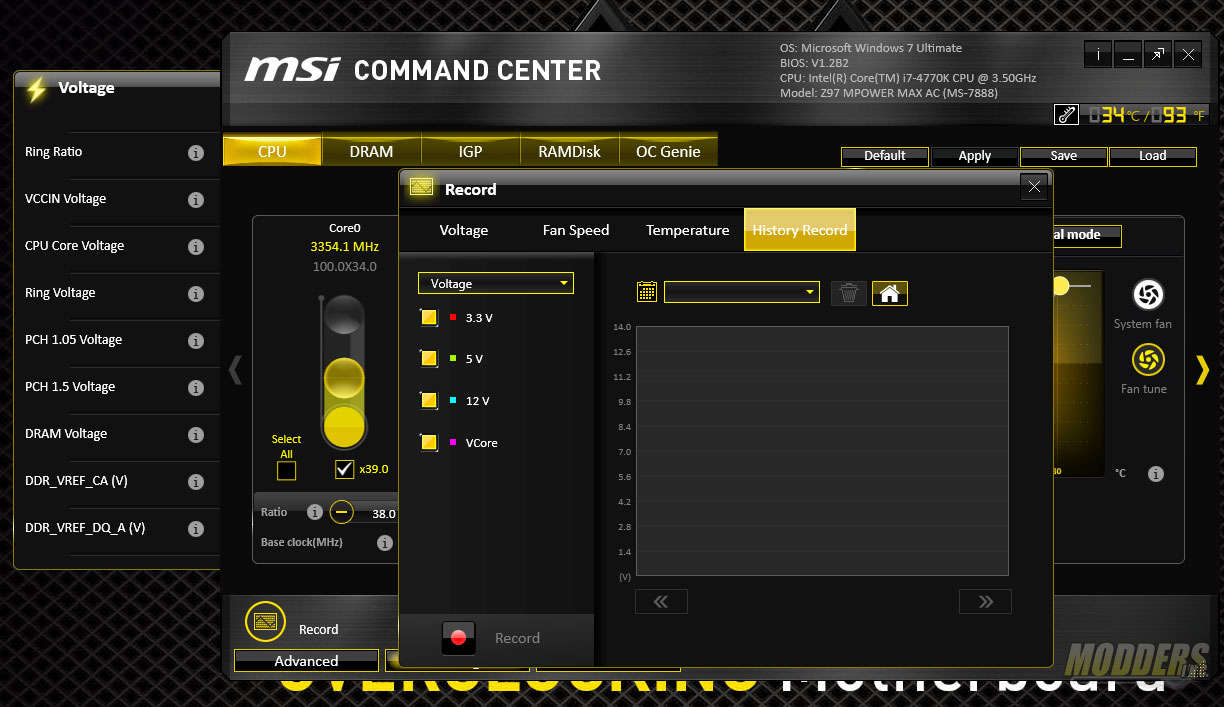Start recording with red-dot Record button

click(x=458, y=638)
